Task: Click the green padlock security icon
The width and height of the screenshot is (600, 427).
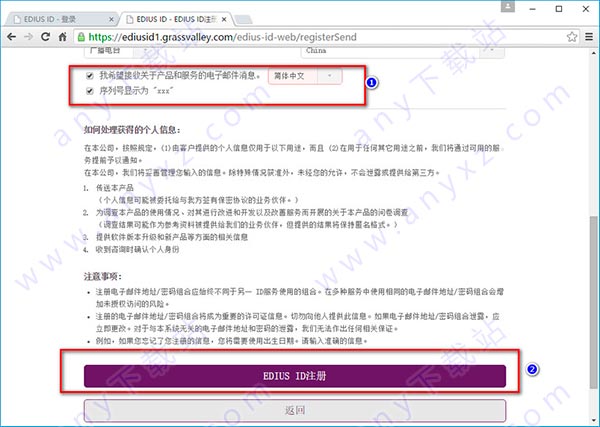Action: coord(81,37)
